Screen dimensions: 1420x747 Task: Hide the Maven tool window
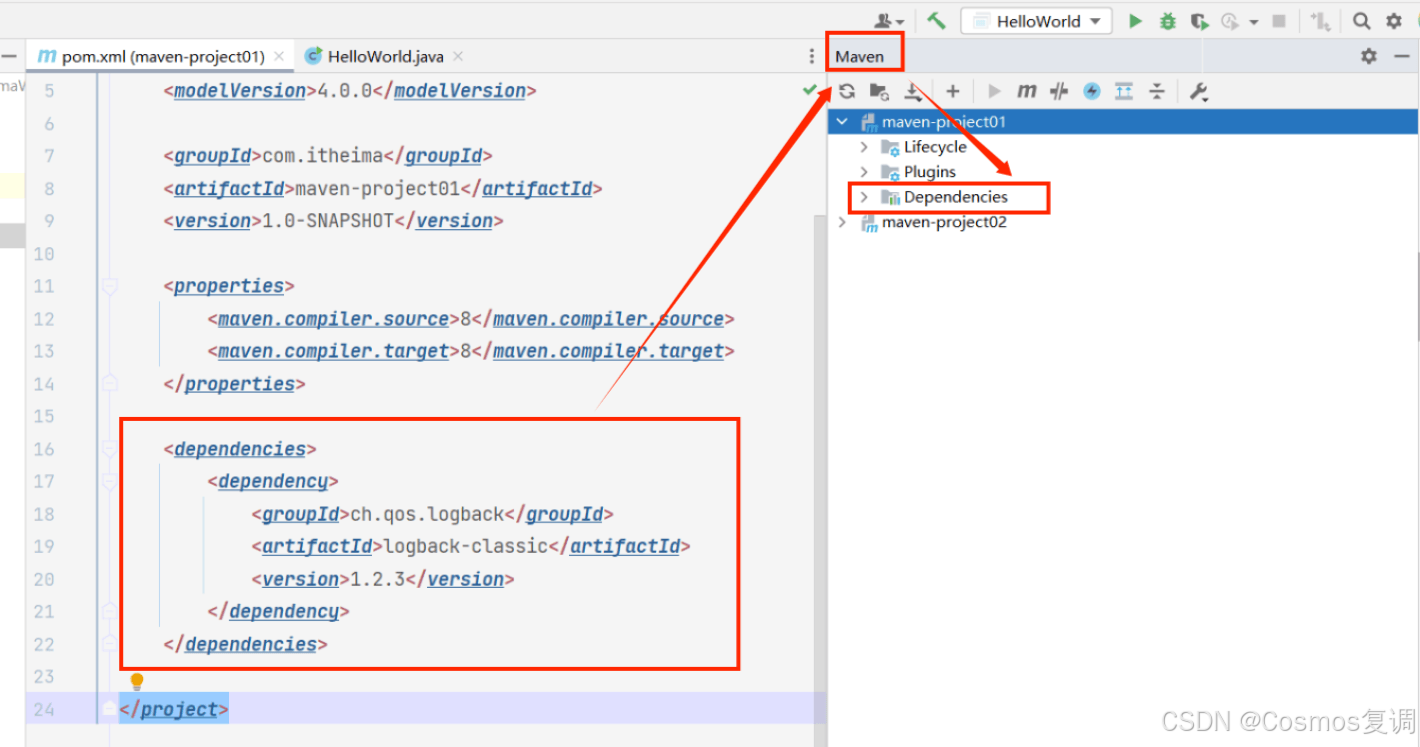point(1401,56)
